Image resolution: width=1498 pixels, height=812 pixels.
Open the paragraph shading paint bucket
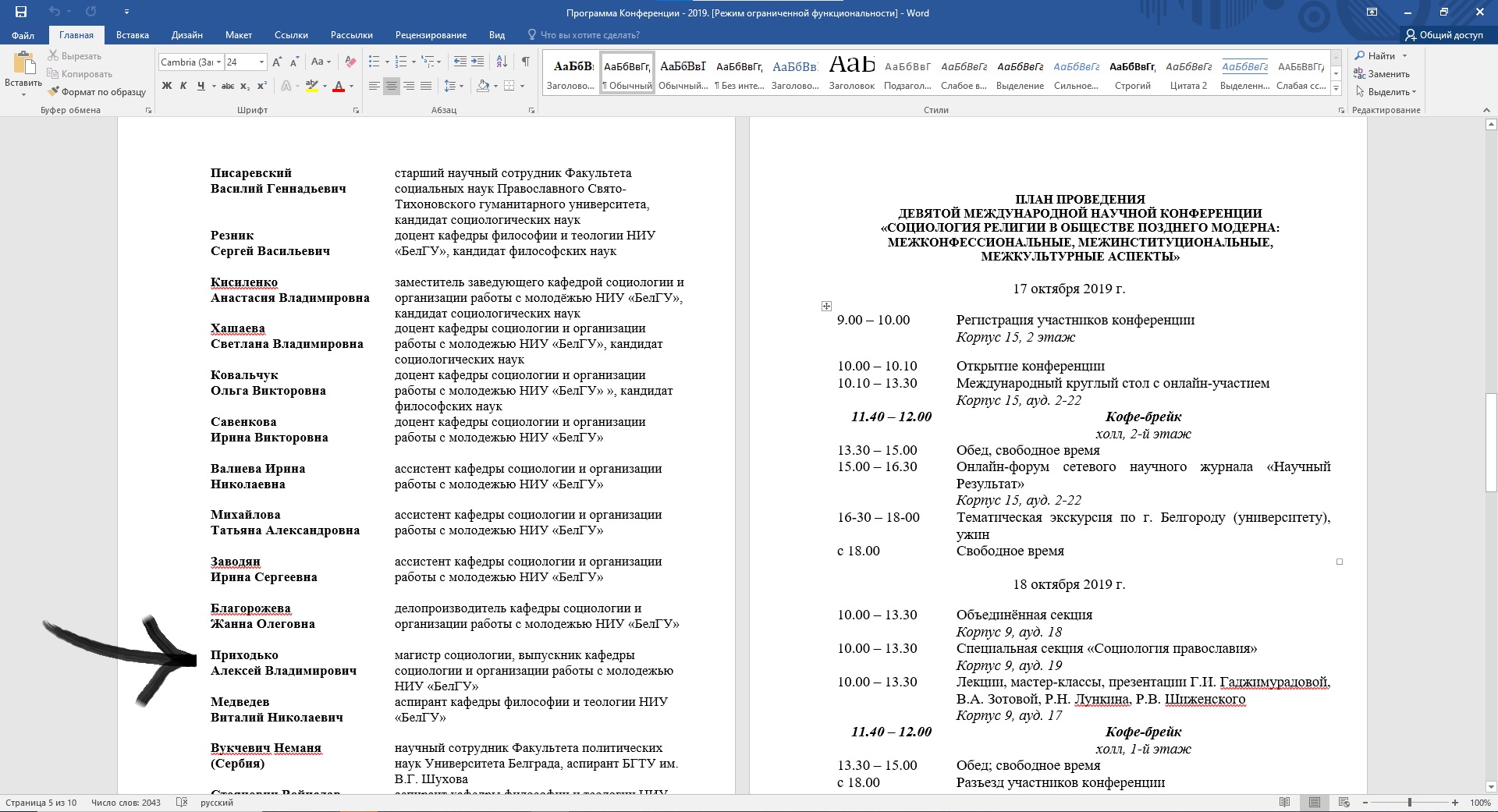coord(483,86)
